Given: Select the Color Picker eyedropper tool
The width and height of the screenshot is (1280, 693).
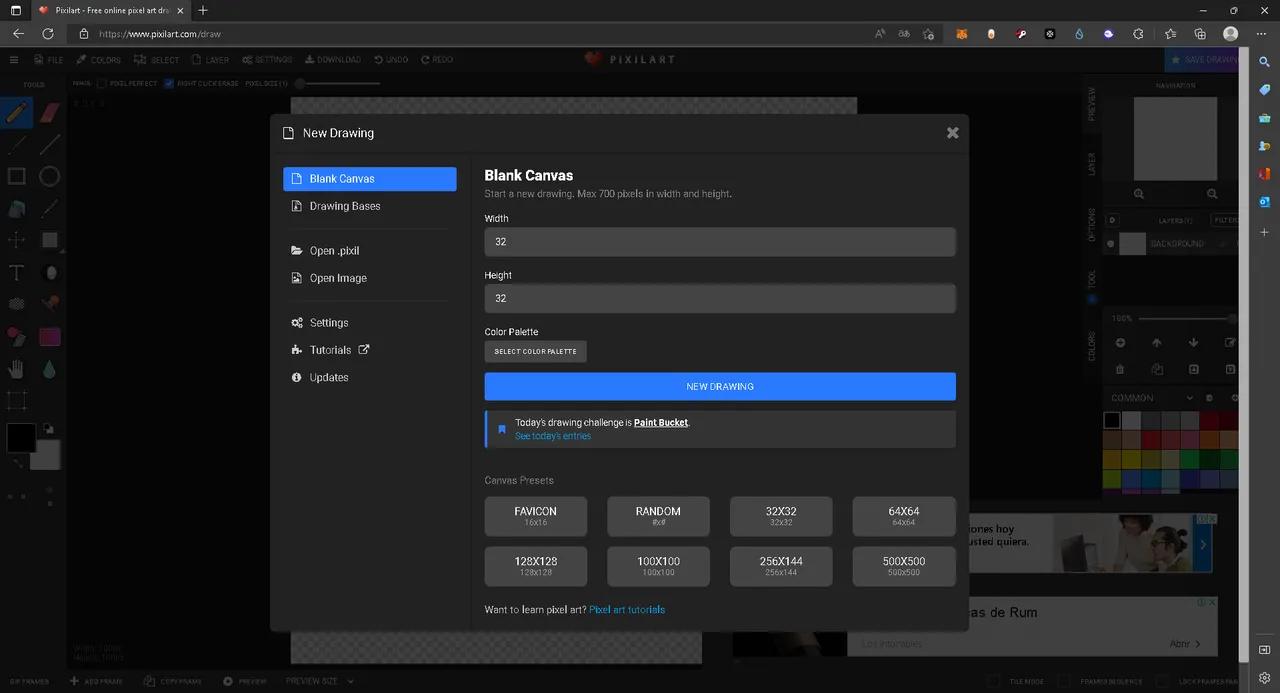Looking at the screenshot, I should tap(50, 208).
